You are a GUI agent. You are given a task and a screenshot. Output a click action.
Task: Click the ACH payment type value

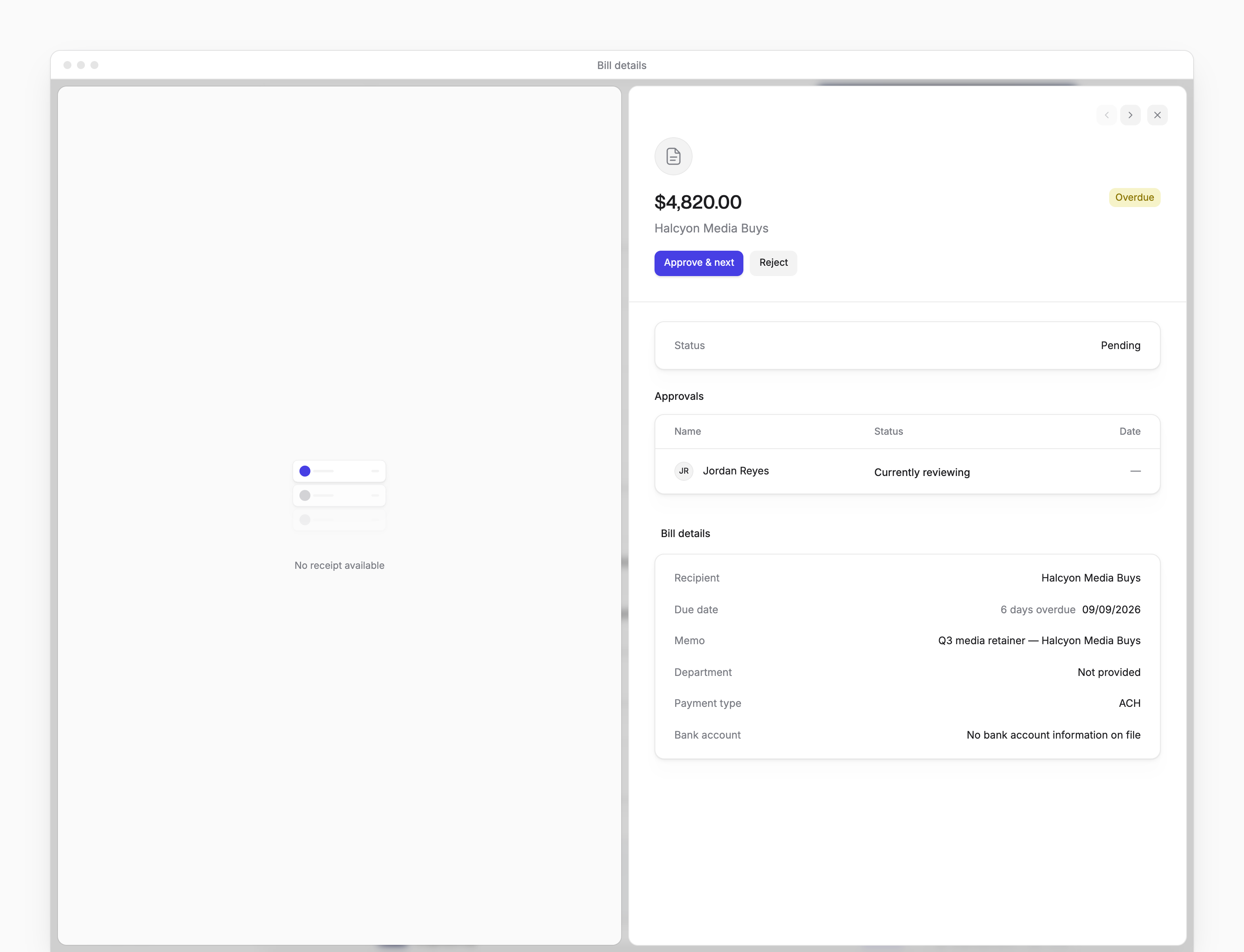pos(1129,703)
